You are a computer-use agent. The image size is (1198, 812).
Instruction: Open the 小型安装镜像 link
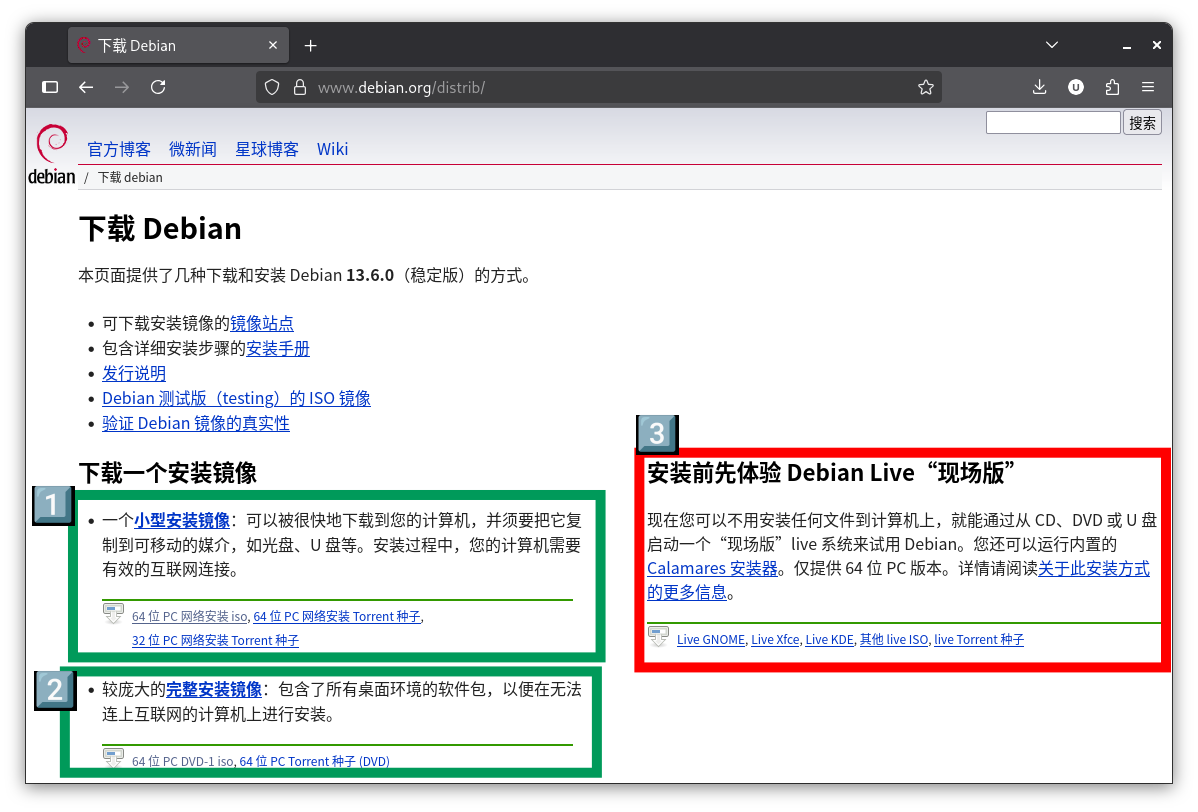pos(182,520)
